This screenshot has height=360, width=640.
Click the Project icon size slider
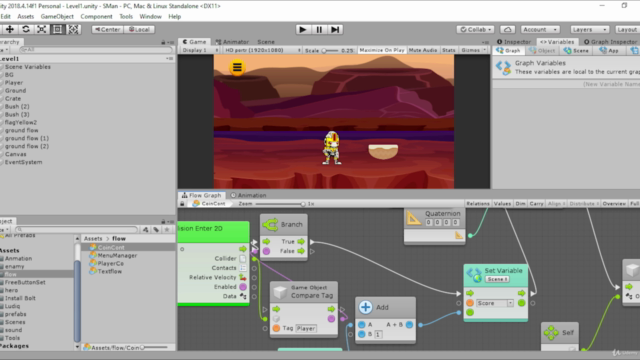click(154, 347)
